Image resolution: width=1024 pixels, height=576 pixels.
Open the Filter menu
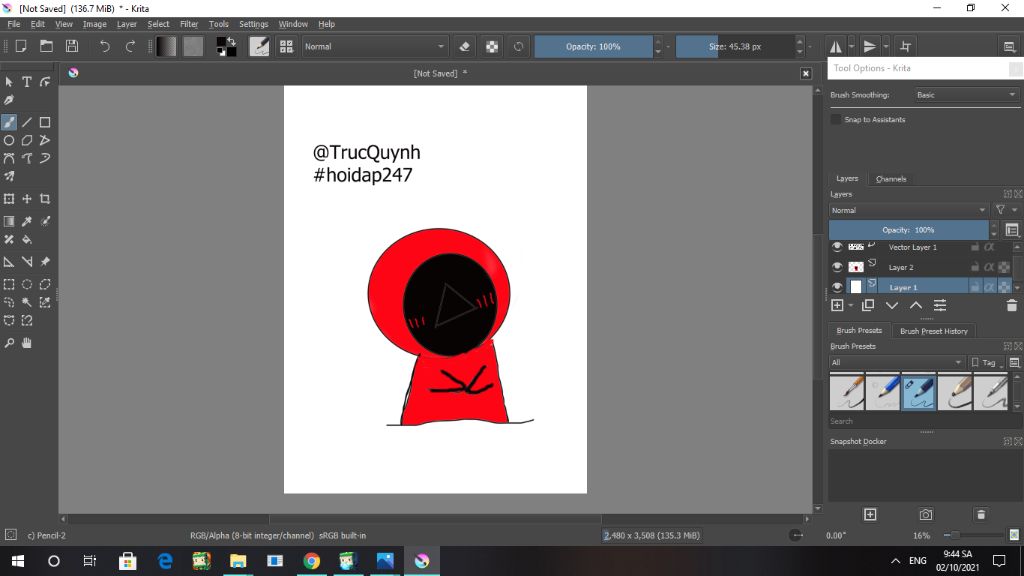(189, 24)
